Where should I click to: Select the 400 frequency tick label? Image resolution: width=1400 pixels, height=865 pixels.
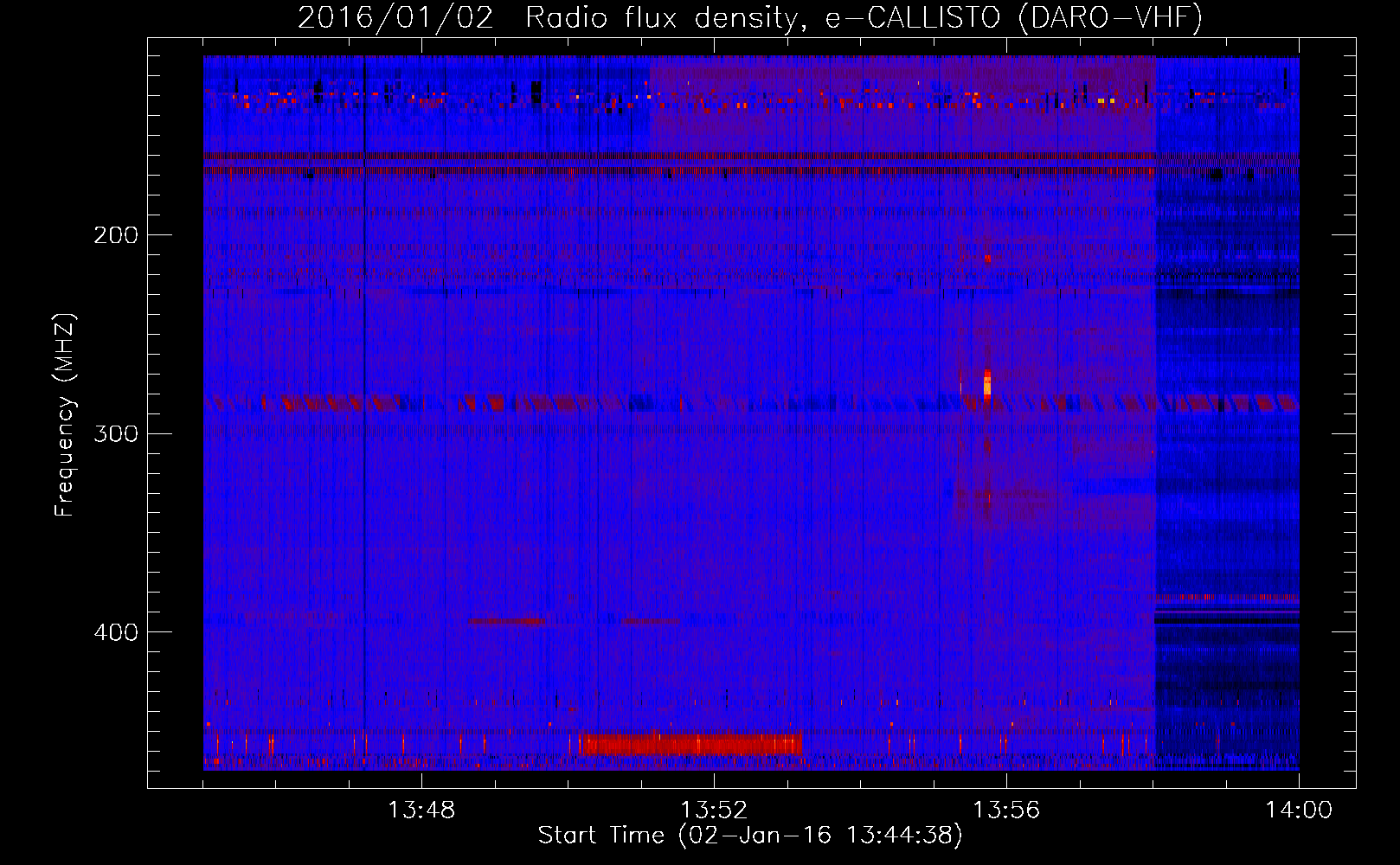(116, 632)
